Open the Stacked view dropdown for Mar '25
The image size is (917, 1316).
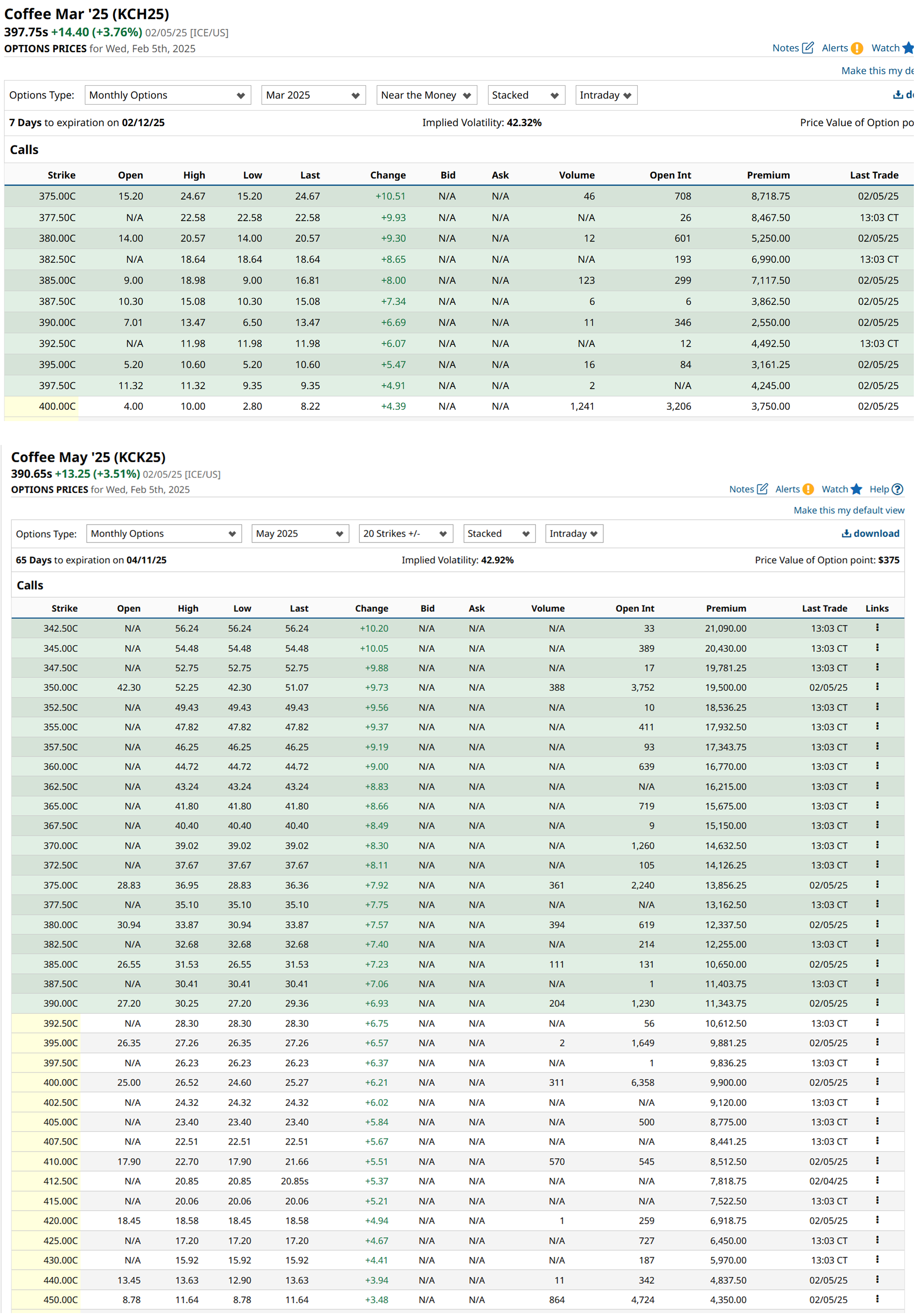coord(526,95)
